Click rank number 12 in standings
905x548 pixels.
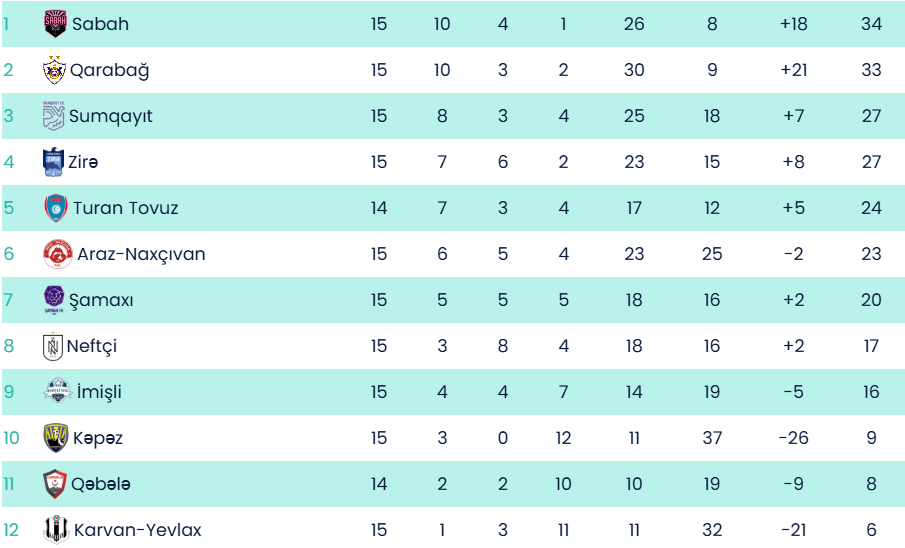click(11, 530)
